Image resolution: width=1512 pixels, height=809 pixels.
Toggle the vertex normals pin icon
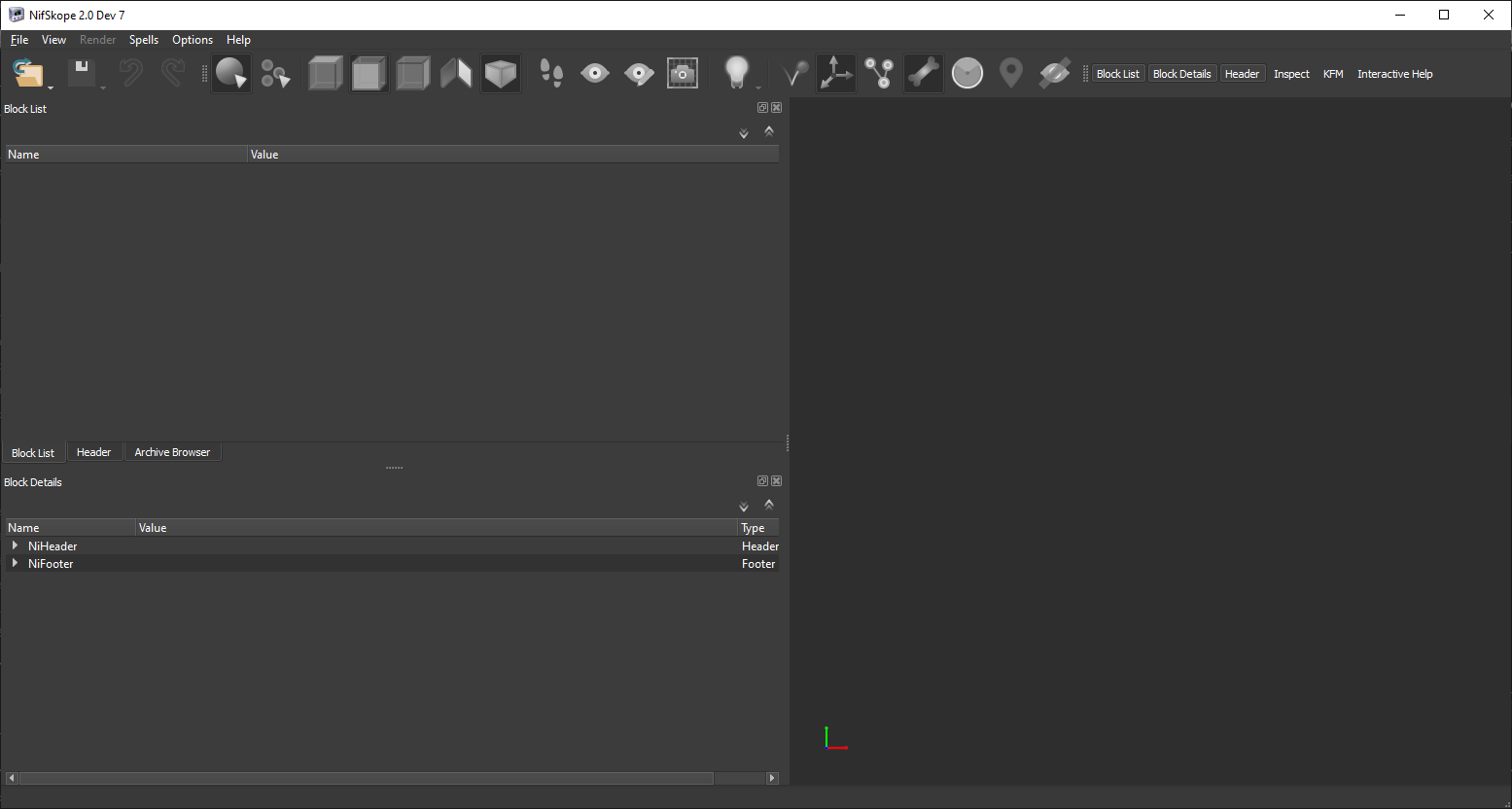[793, 74]
